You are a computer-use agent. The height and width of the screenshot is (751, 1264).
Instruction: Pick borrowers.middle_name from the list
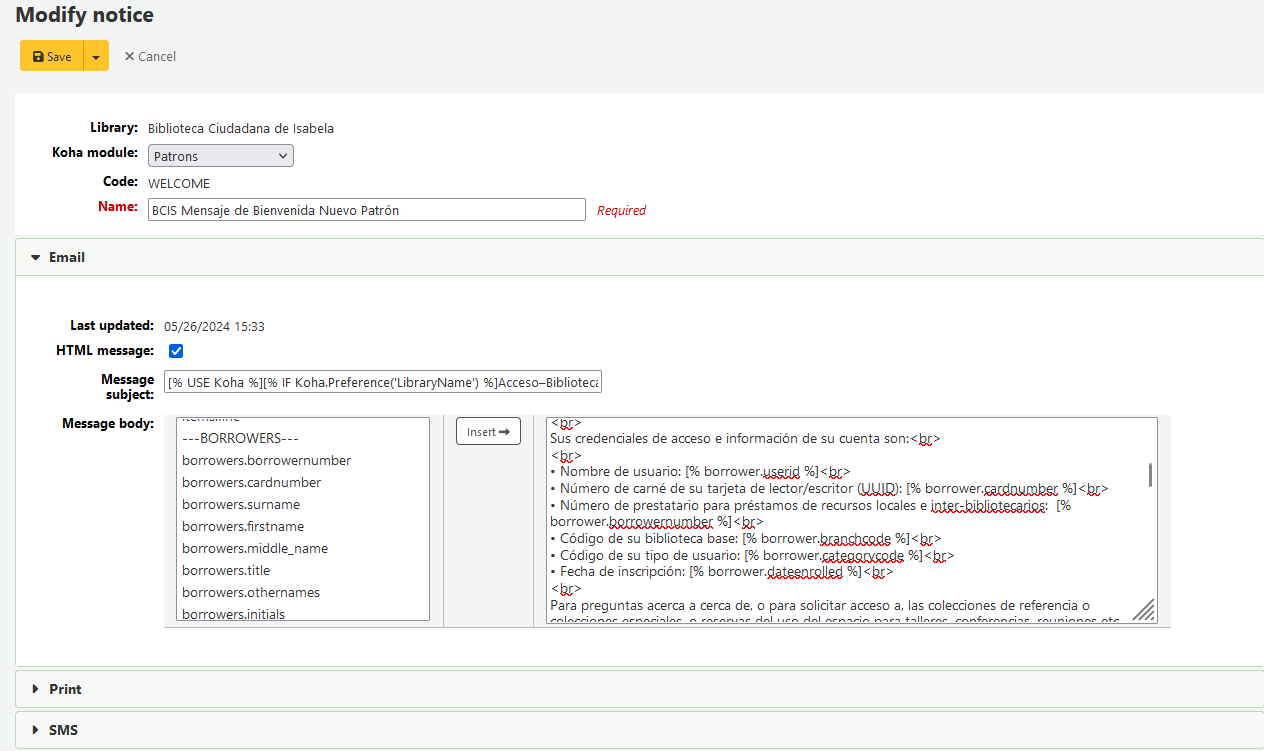[254, 548]
